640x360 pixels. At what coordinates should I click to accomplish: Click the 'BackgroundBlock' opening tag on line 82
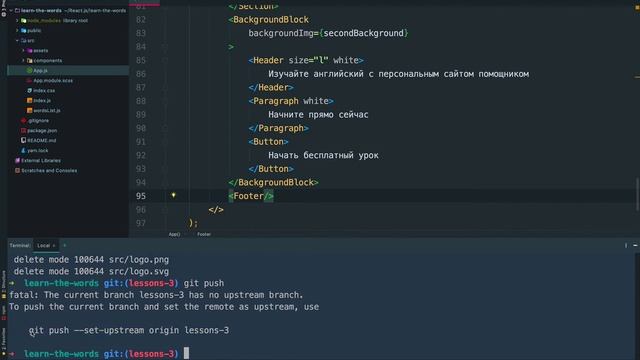[271, 20]
